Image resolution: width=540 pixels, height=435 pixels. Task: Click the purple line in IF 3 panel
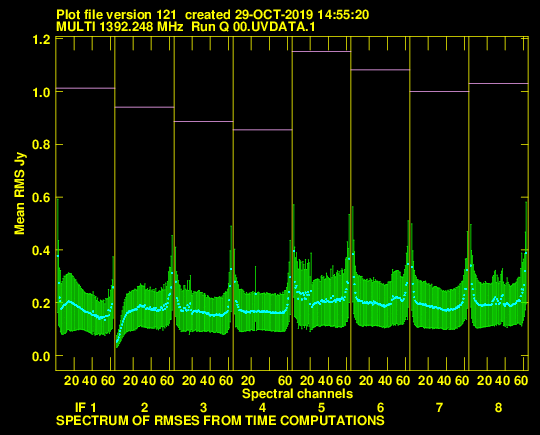(204, 121)
